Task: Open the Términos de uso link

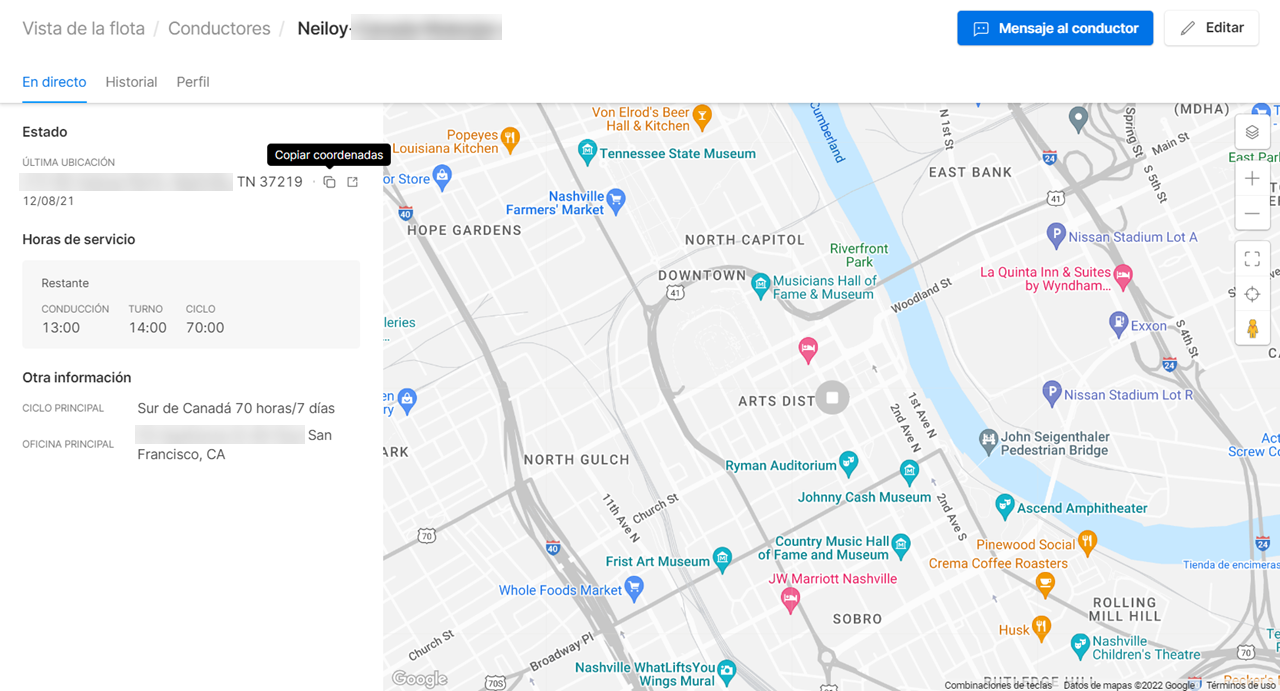Action: point(1240,685)
